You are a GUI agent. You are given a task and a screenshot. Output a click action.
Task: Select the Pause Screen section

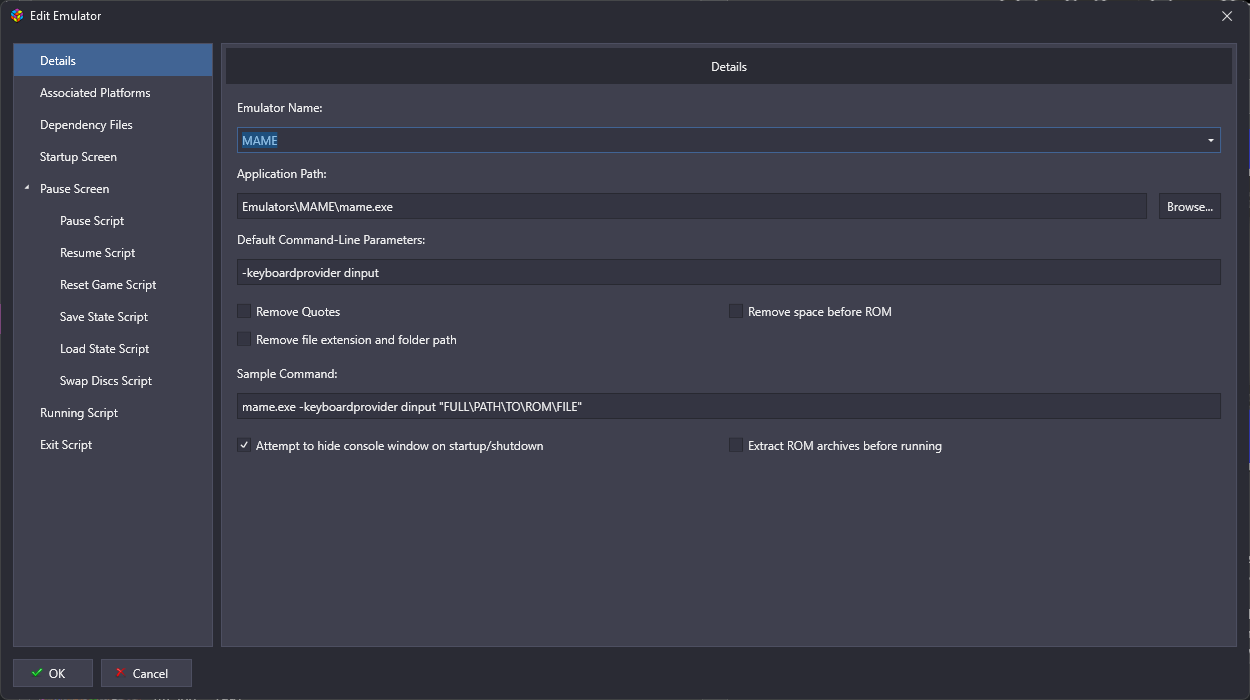click(74, 188)
